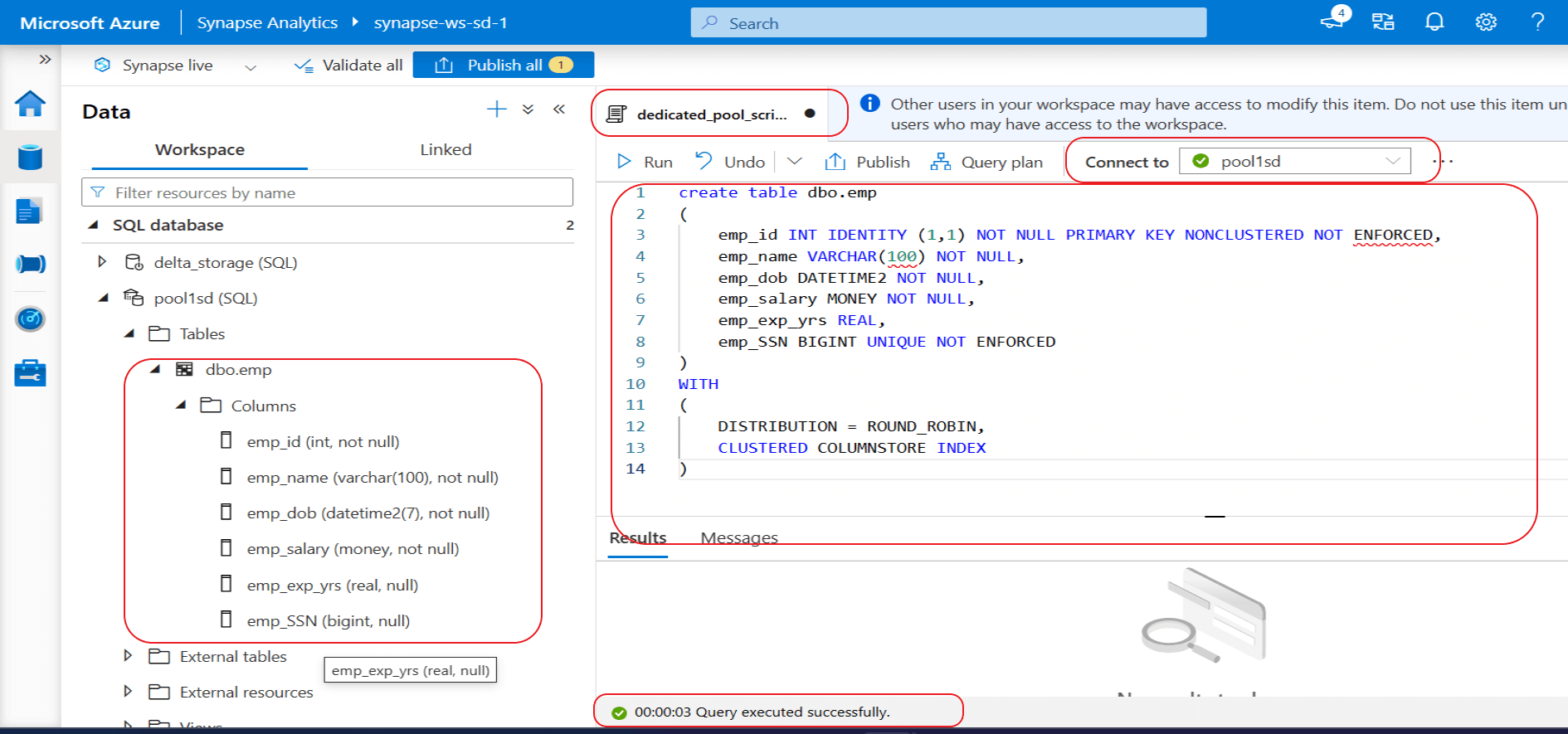Click the emp_dob column icon
The width and height of the screenshot is (1568, 734).
[x=226, y=512]
